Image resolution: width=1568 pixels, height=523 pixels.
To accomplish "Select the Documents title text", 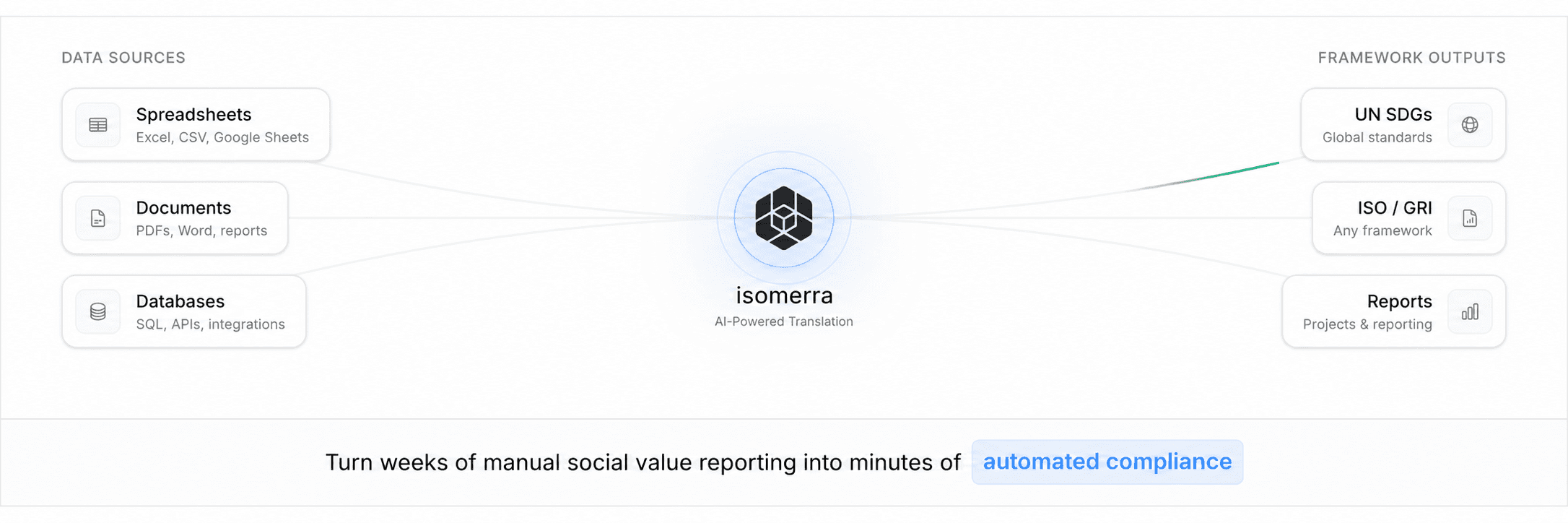I will (x=183, y=207).
